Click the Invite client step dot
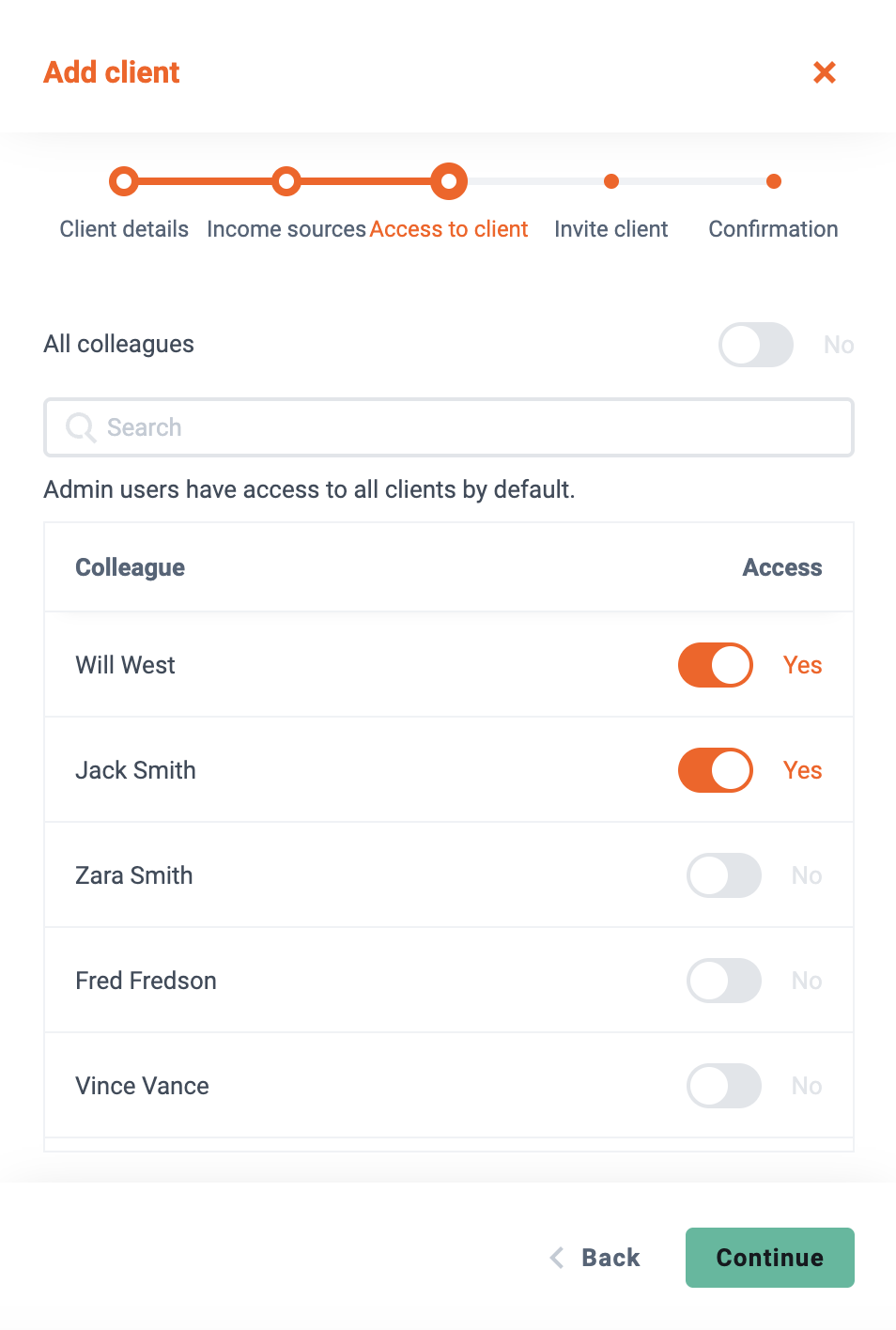The height and width of the screenshot is (1330, 896). pos(611,181)
